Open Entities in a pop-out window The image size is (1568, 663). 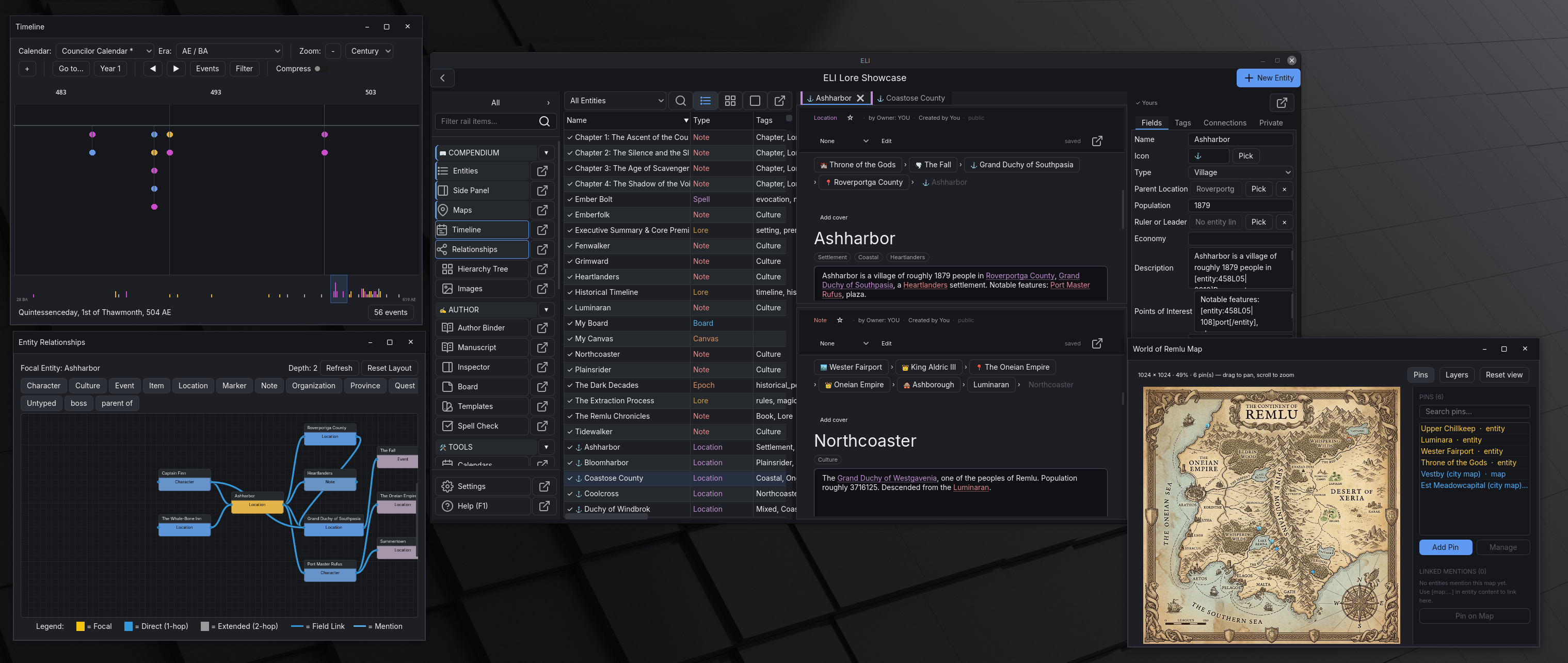[542, 171]
